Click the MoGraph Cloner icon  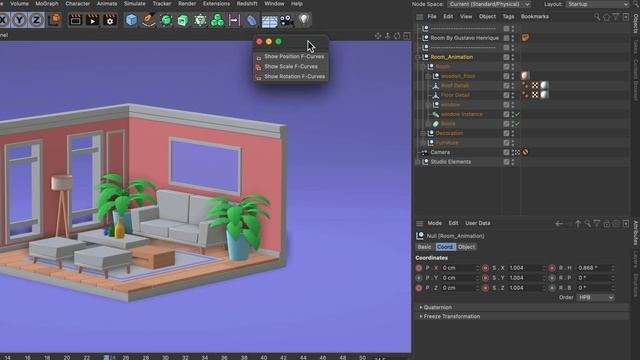click(x=217, y=20)
